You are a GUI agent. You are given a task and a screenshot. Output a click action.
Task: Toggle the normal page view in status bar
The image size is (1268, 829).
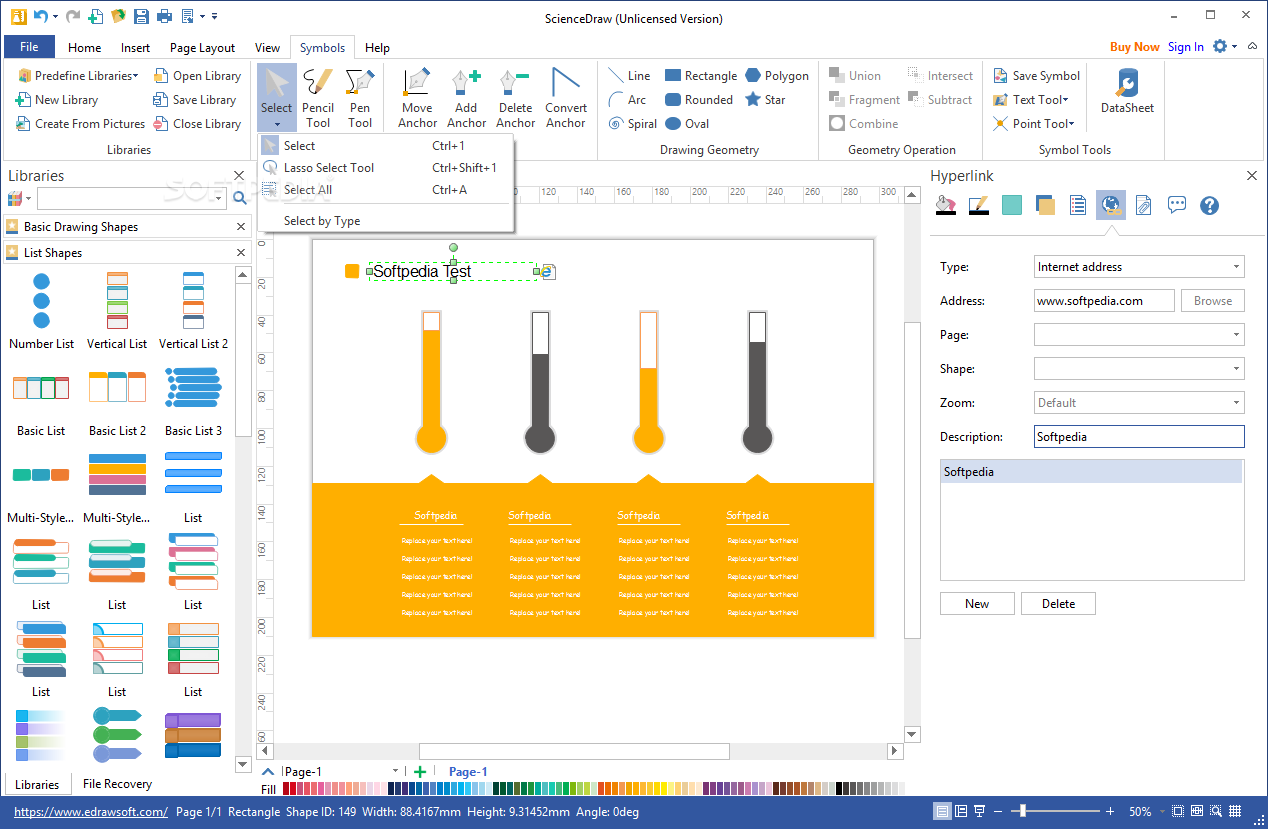tap(942, 811)
